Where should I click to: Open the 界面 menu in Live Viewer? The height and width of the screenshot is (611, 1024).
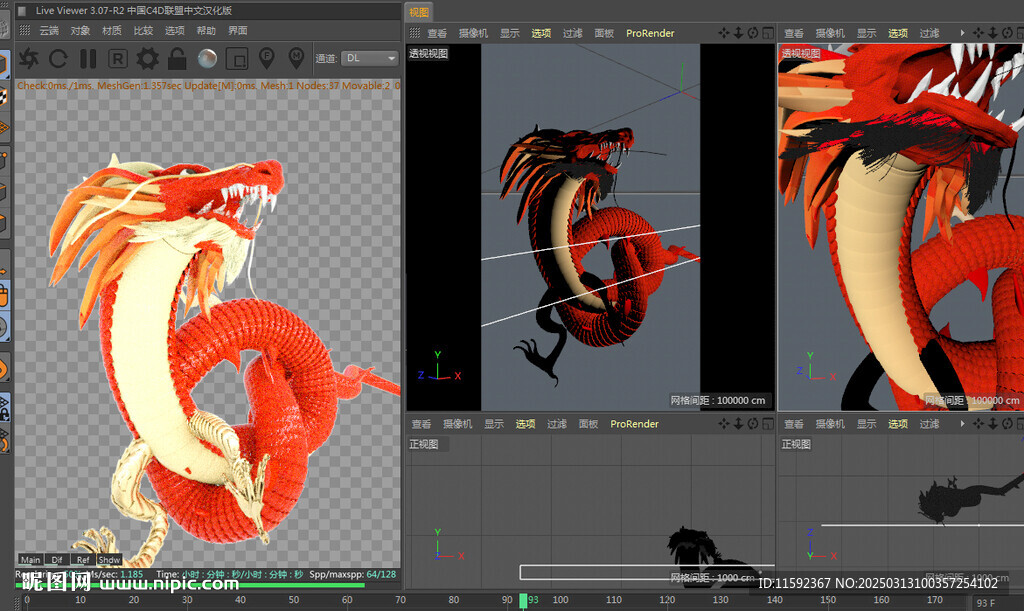[238, 31]
